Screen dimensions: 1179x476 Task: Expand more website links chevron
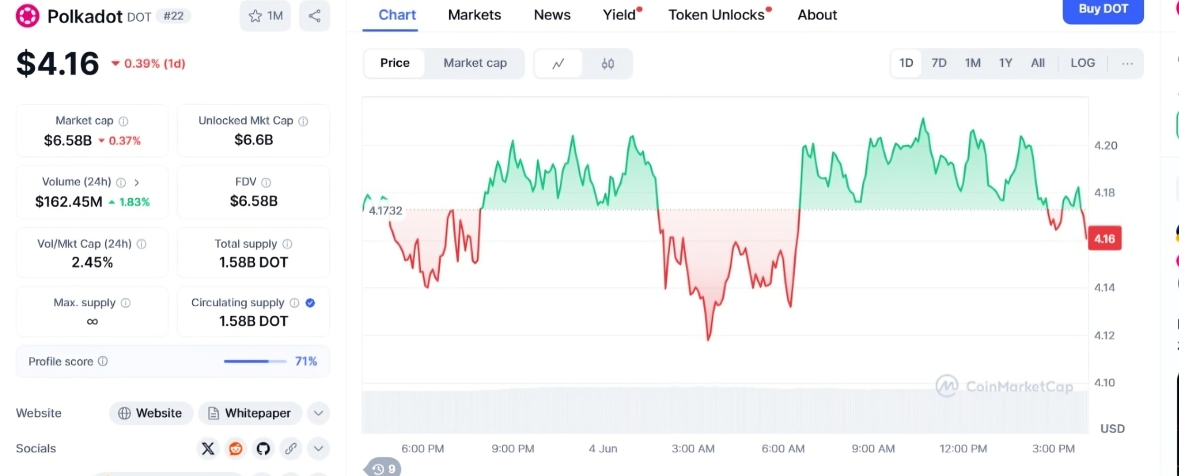tap(318, 413)
